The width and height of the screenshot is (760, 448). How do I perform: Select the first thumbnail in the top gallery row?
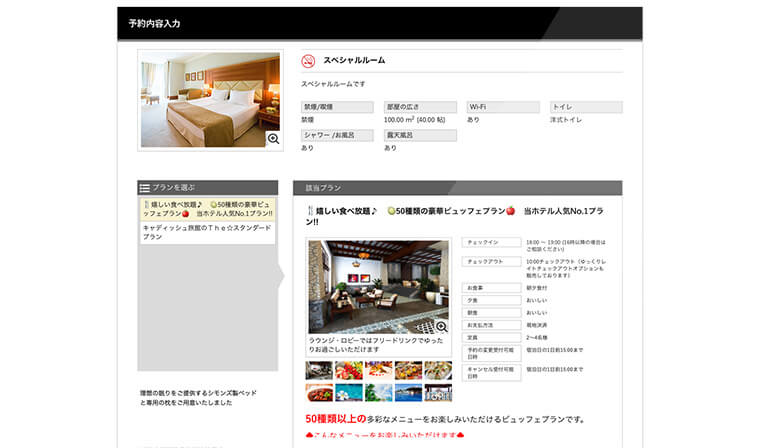(319, 369)
